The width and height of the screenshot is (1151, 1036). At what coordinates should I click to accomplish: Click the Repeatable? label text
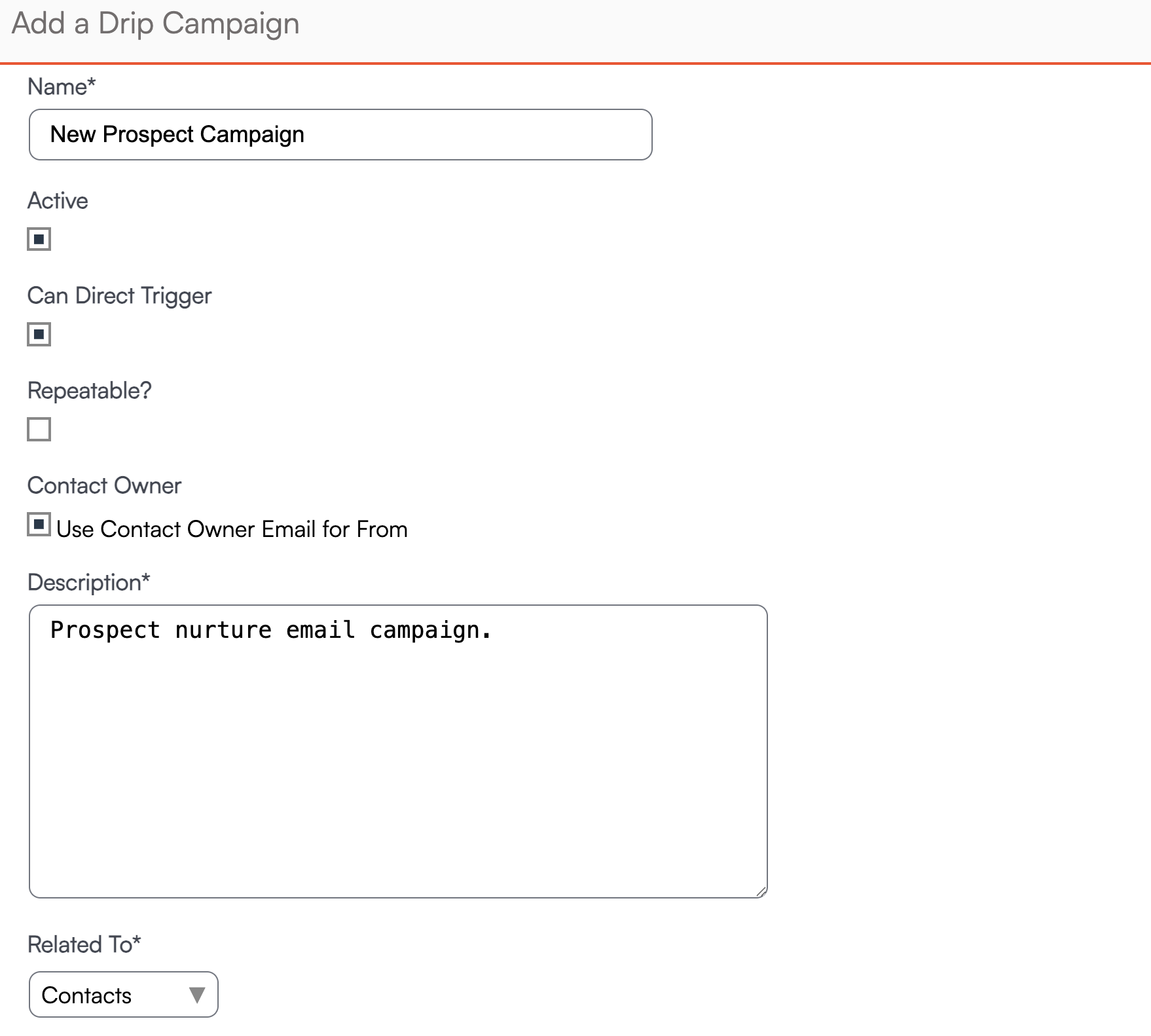[x=90, y=391]
